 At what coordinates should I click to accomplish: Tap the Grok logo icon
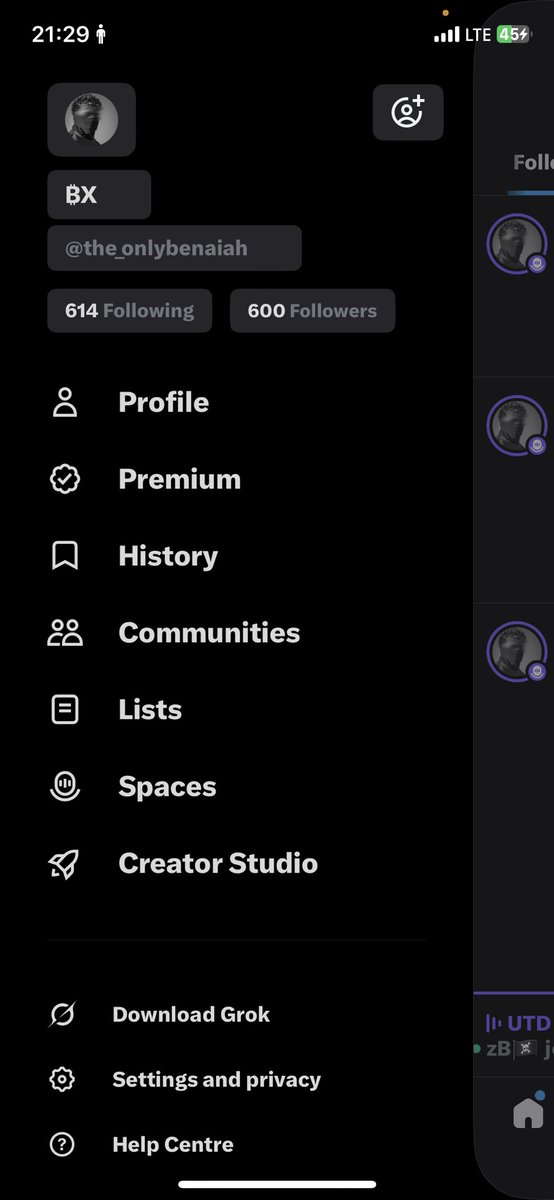(62, 1015)
